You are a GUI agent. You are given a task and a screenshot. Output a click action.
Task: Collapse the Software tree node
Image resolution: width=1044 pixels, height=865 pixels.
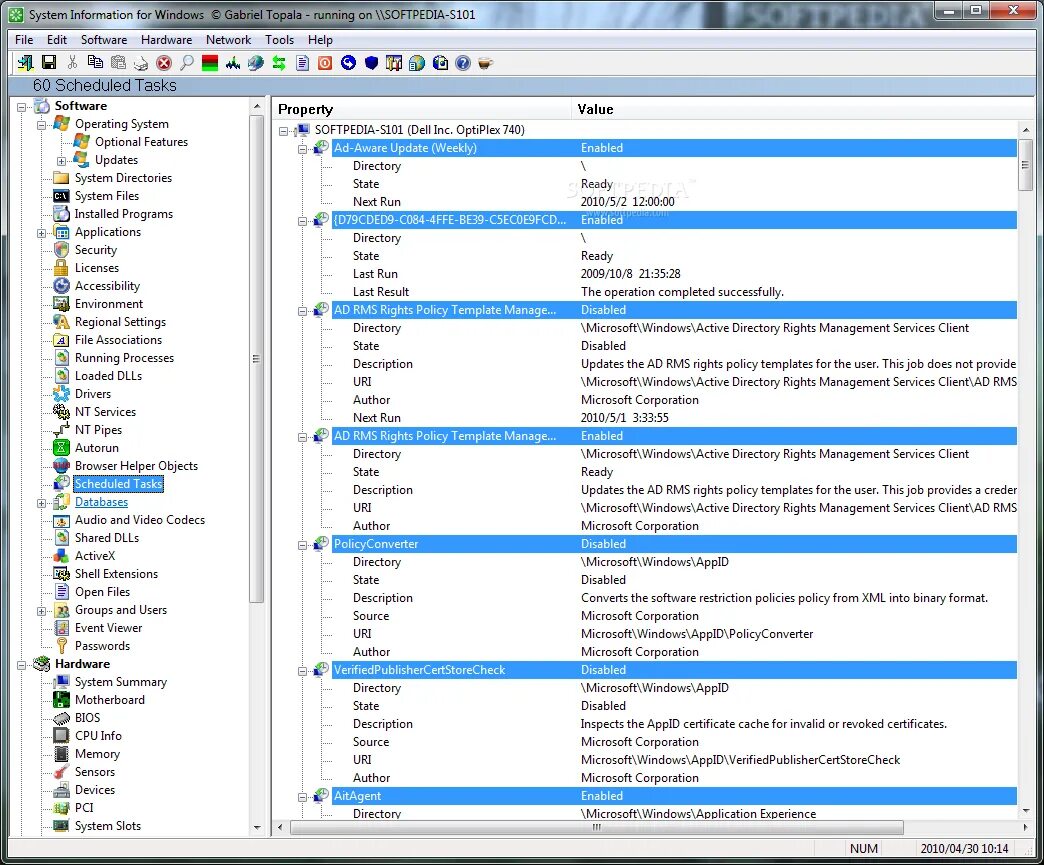pos(21,107)
